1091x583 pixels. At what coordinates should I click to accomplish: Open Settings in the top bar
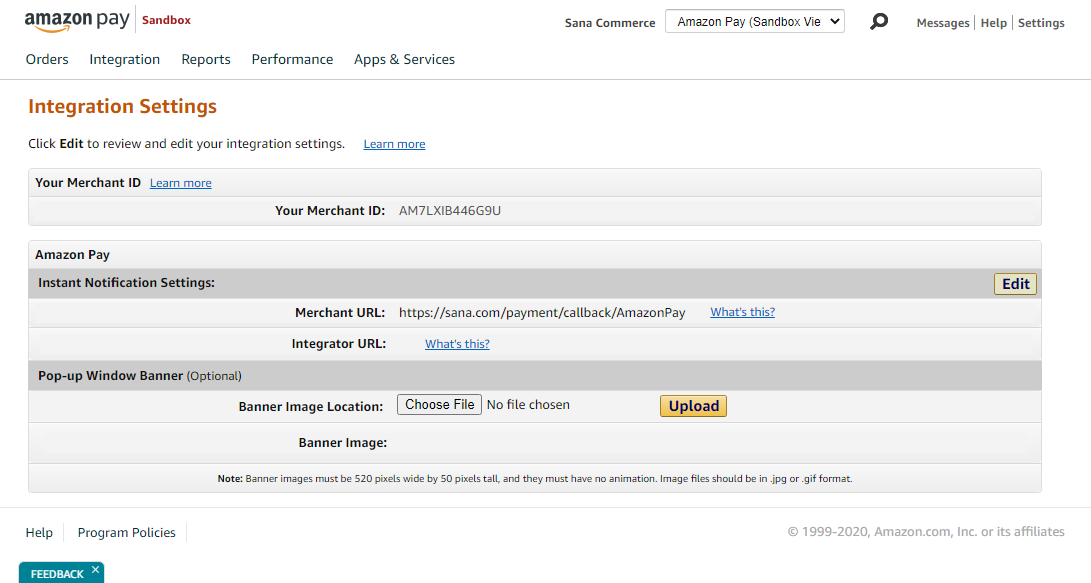[1041, 23]
